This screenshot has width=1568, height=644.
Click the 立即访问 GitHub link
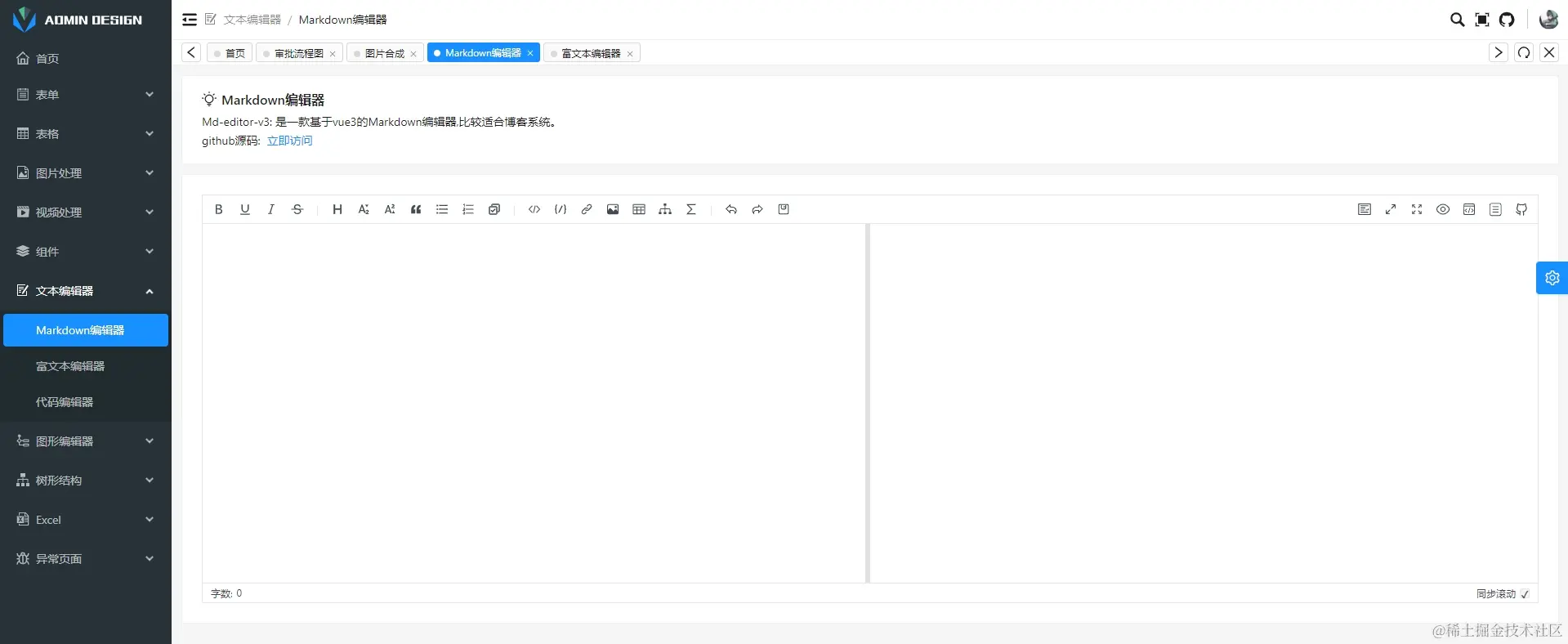click(289, 141)
